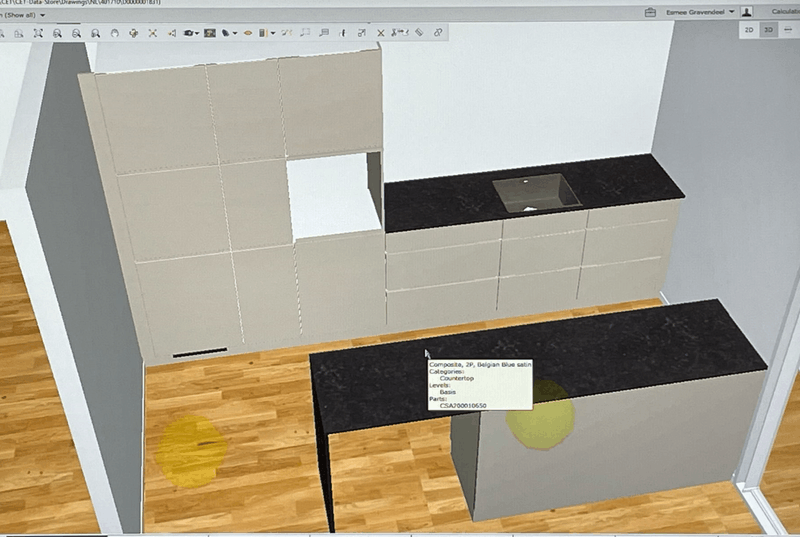Viewport: 800px width, 537px height.
Task: Click the diagonal arrow box icon
Action: coord(362,33)
